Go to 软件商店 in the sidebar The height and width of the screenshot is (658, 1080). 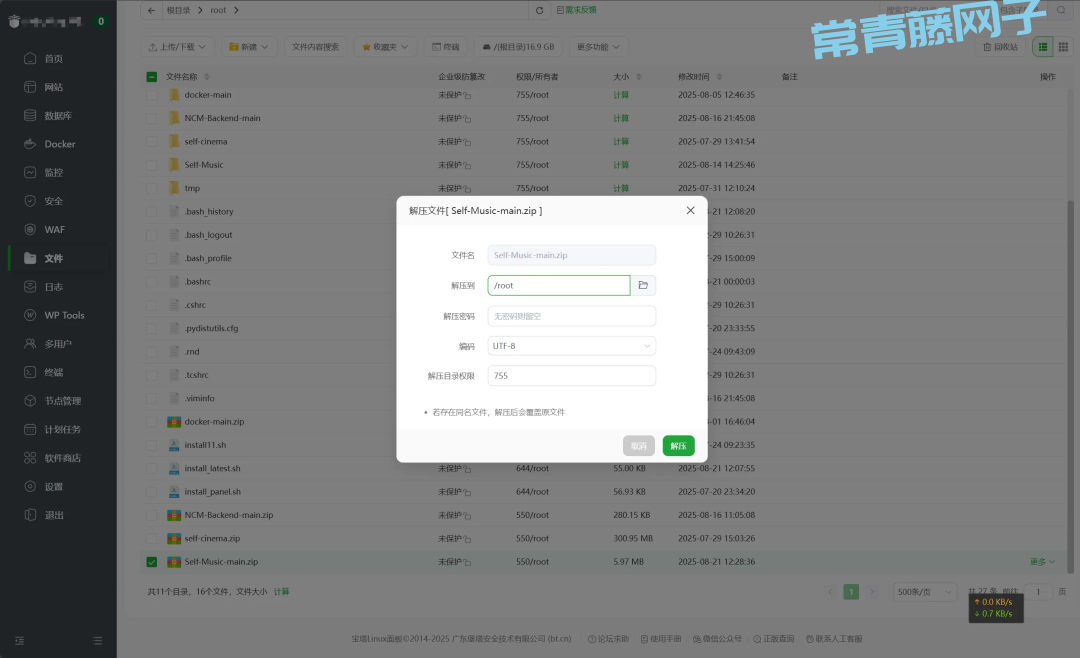[62, 458]
